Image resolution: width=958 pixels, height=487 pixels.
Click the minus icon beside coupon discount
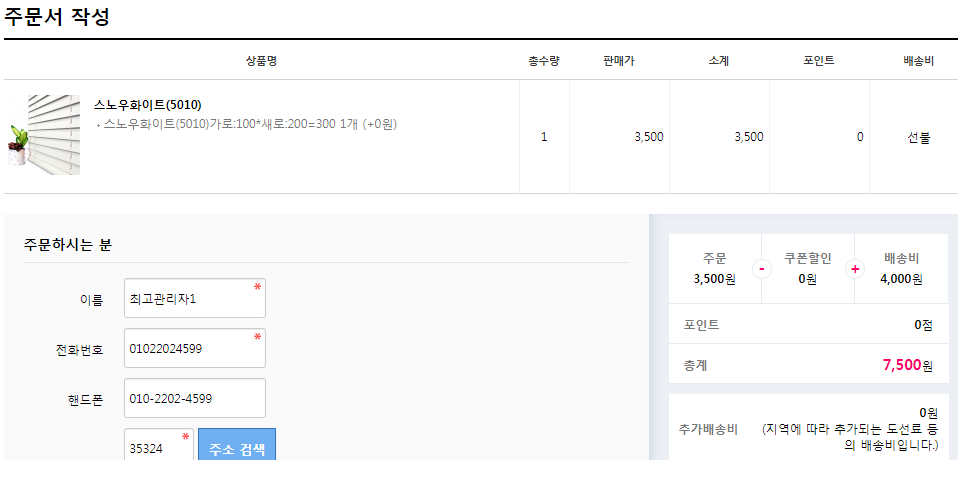pos(762,269)
